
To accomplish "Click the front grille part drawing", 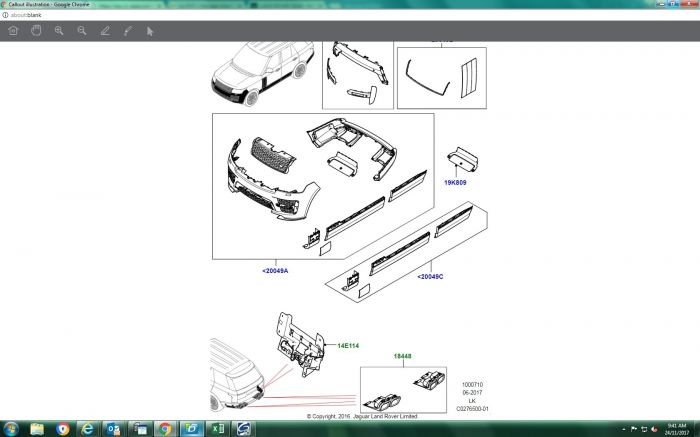I will tap(273, 154).
